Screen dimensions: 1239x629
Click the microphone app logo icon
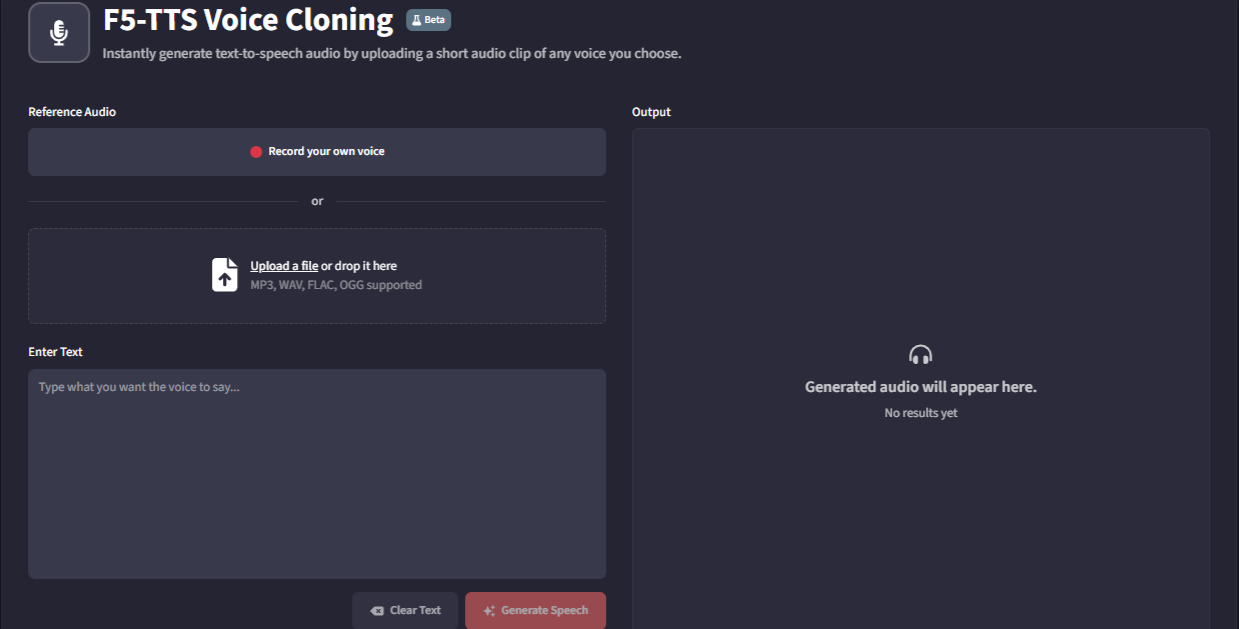59,32
